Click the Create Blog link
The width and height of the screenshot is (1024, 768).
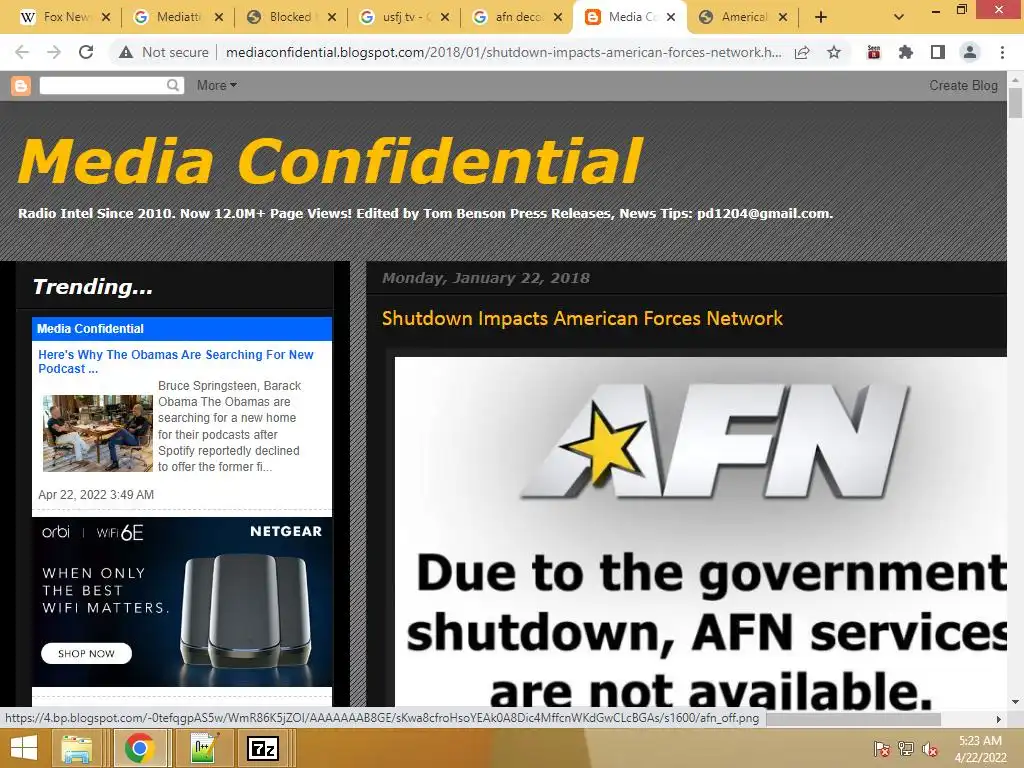(x=963, y=86)
